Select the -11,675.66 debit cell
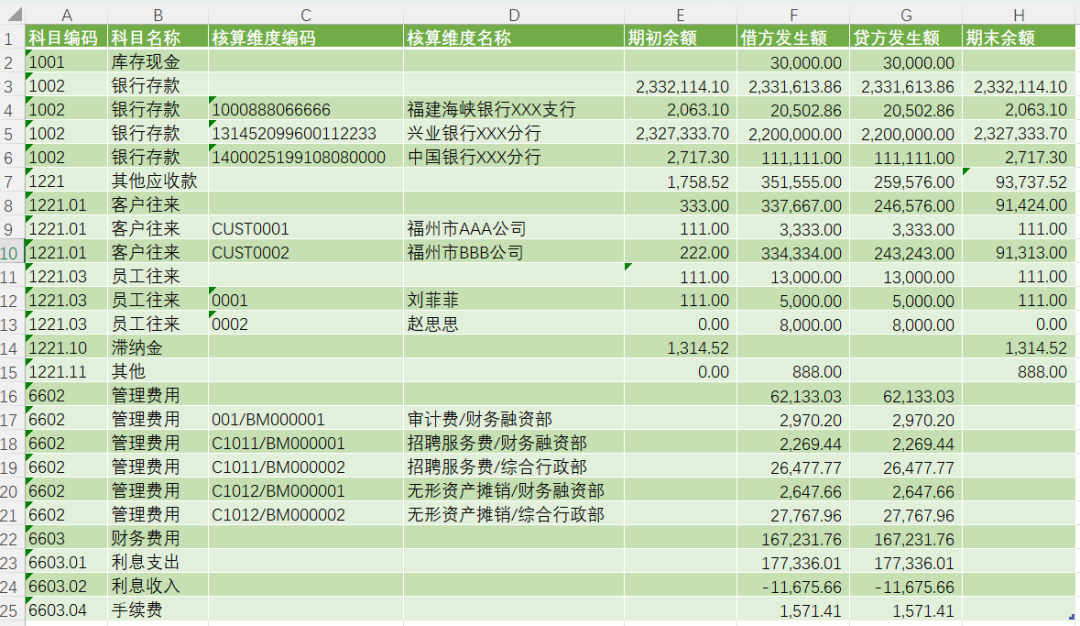Screen dimensions: 1080x626 (793, 586)
